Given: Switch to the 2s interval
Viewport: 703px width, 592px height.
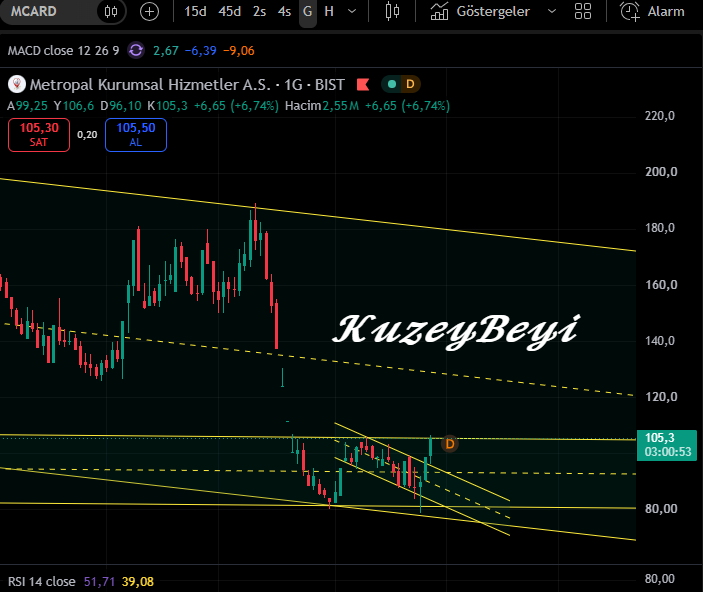Looking at the screenshot, I should (259, 11).
